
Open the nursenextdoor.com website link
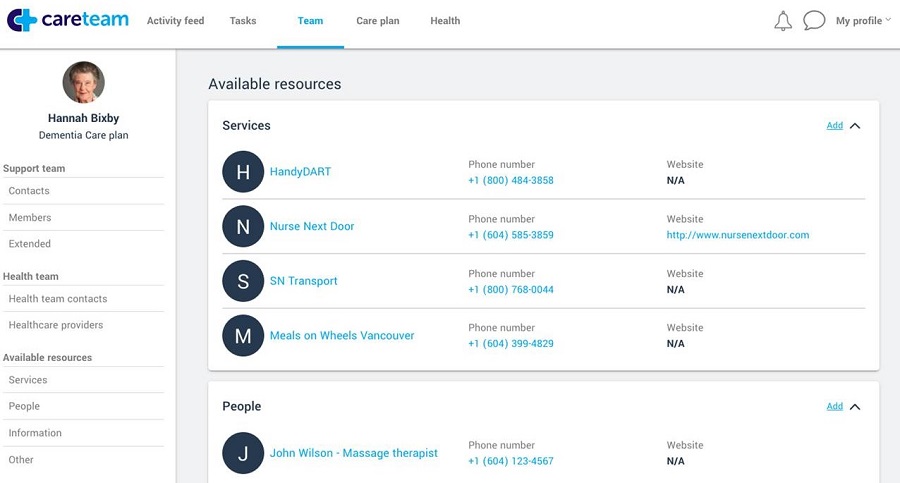pyautogui.click(x=737, y=235)
